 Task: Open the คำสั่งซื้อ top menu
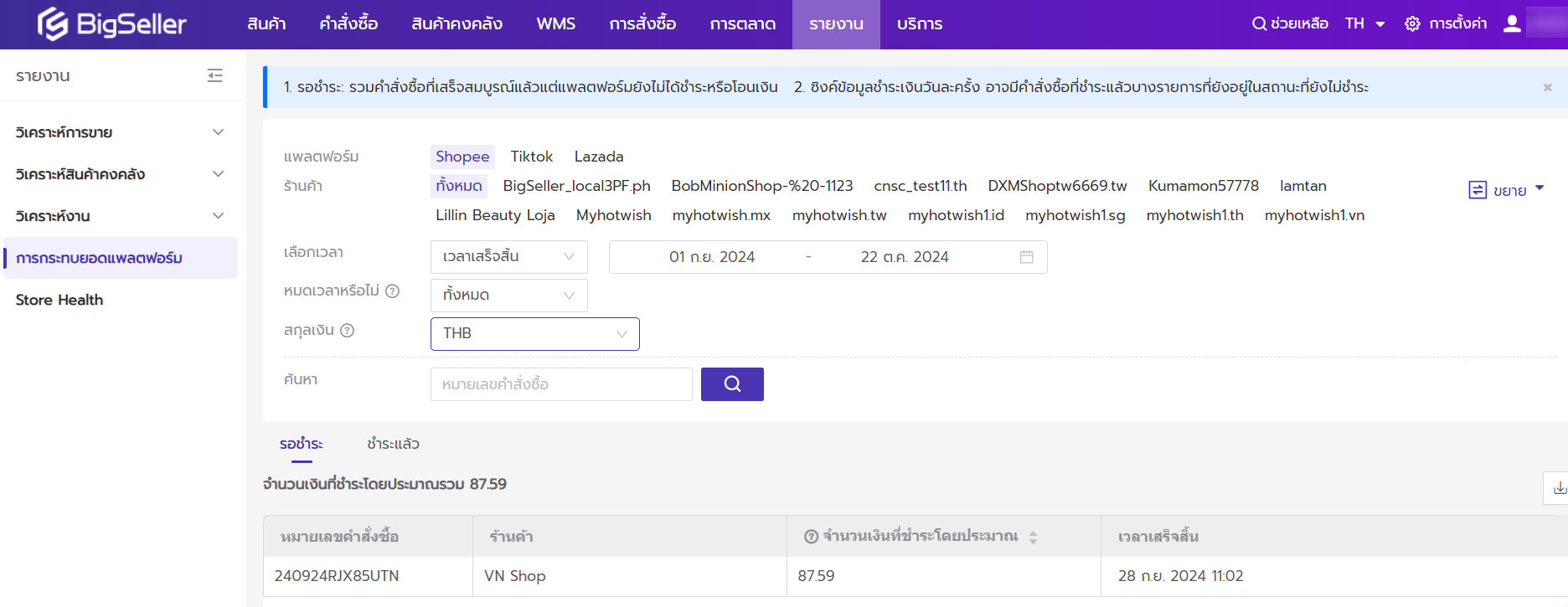[x=348, y=23]
